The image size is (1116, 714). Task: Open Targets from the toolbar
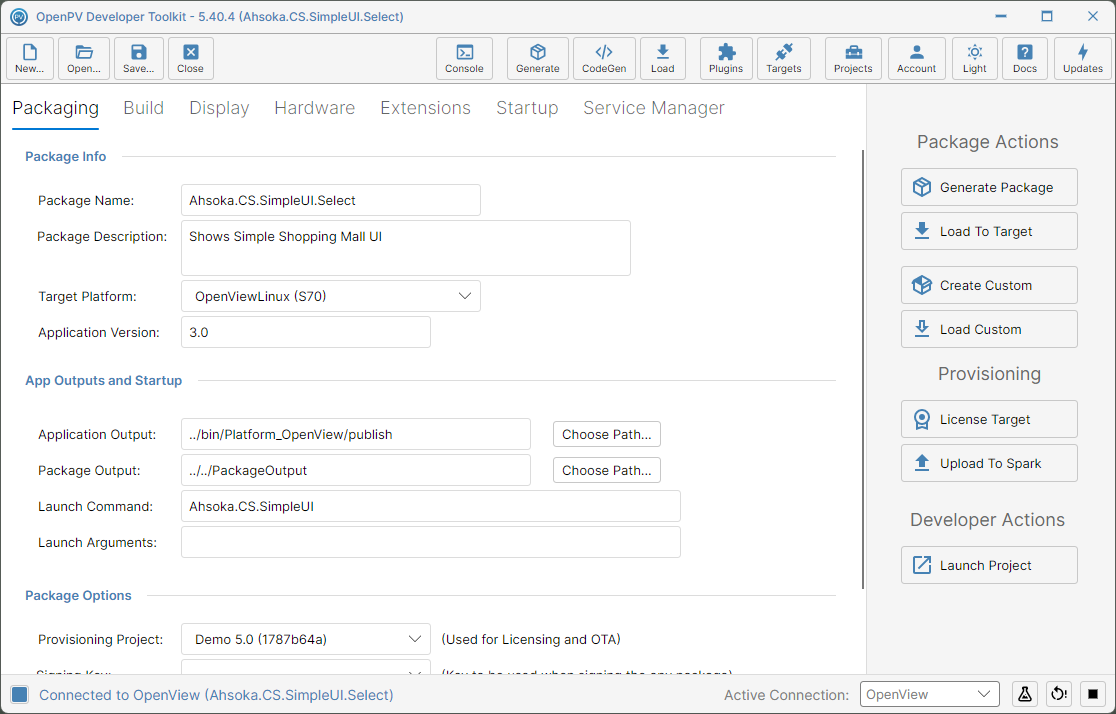click(x=784, y=58)
